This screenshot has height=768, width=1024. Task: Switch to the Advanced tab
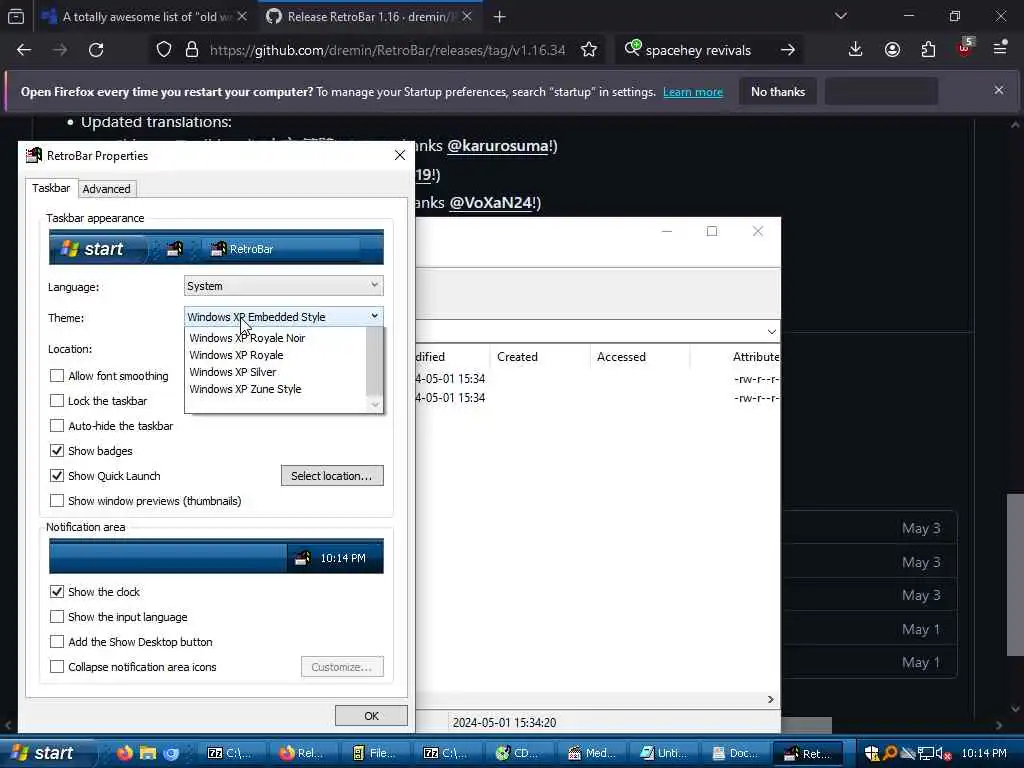point(106,189)
